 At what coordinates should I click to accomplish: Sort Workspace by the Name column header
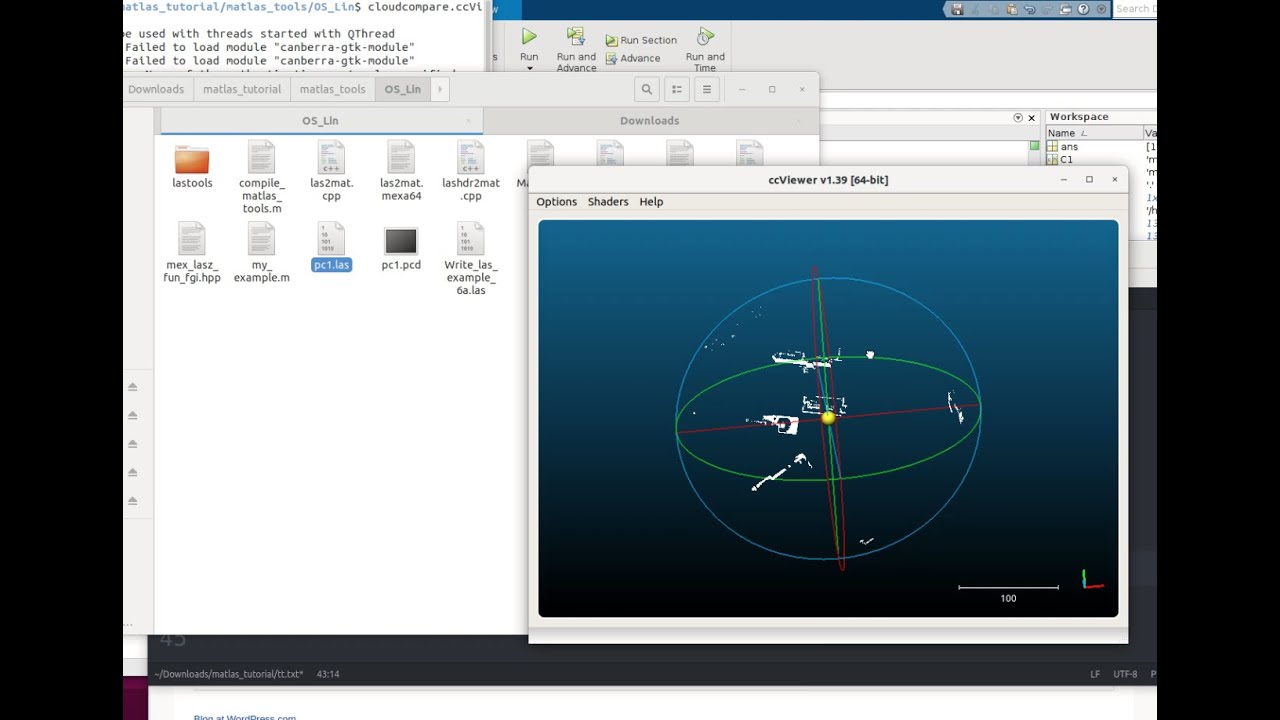coord(1094,133)
